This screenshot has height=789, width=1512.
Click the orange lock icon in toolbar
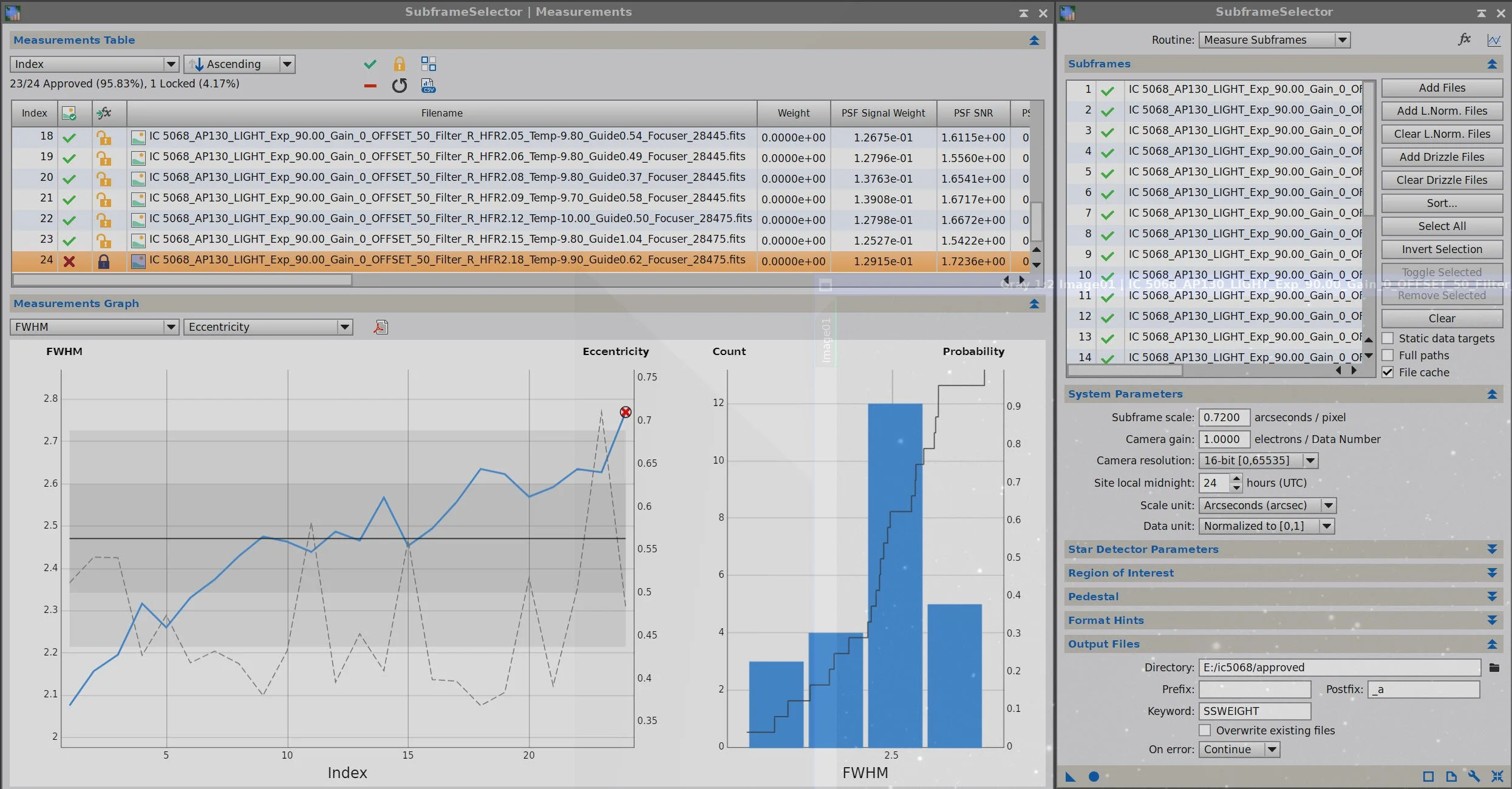click(x=399, y=64)
